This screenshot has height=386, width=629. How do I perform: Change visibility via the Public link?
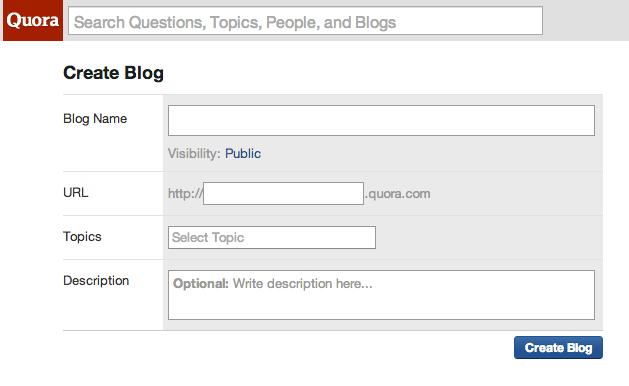243,153
